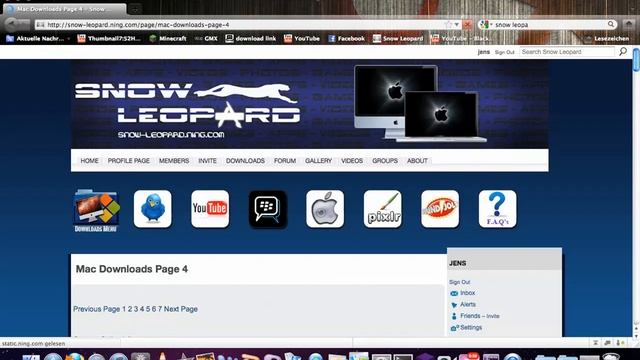The width and height of the screenshot is (640, 360).
Task: Go to Next Page link
Action: point(181,309)
